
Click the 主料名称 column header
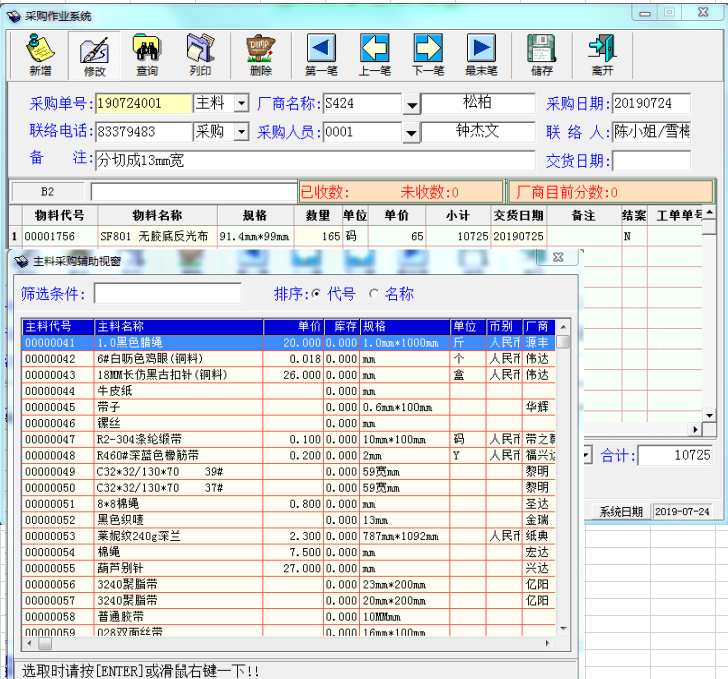[x=178, y=327]
